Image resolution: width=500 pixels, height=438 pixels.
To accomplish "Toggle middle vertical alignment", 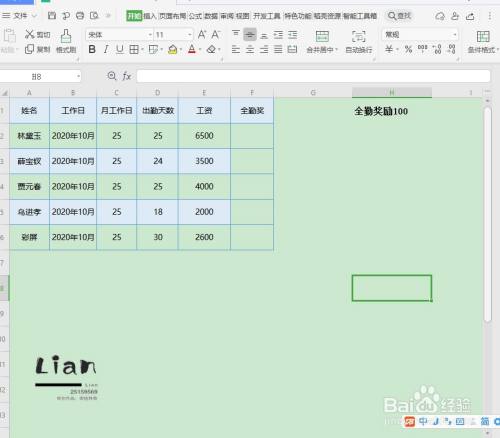I will (x=250, y=34).
